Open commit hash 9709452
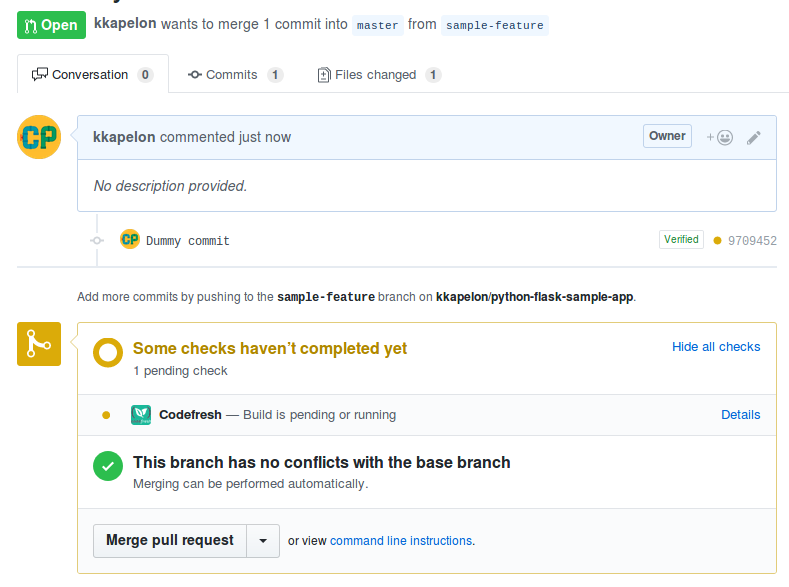 (752, 241)
